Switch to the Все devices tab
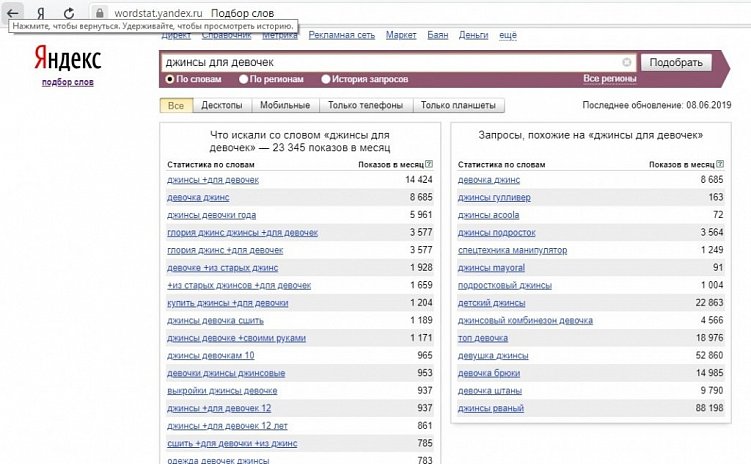The image size is (751, 464). coord(176,105)
